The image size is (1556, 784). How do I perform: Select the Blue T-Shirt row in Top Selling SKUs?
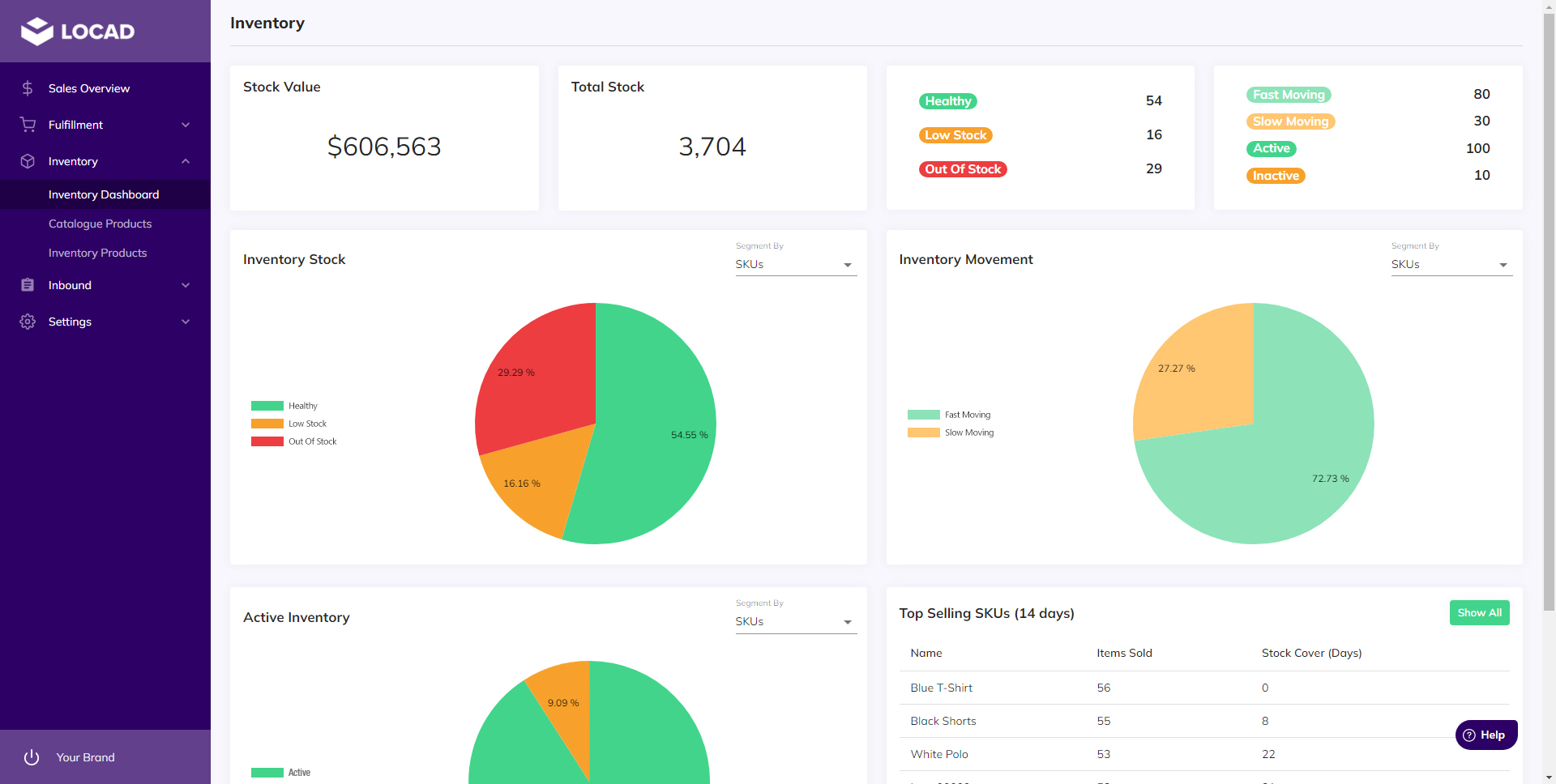[x=941, y=688]
